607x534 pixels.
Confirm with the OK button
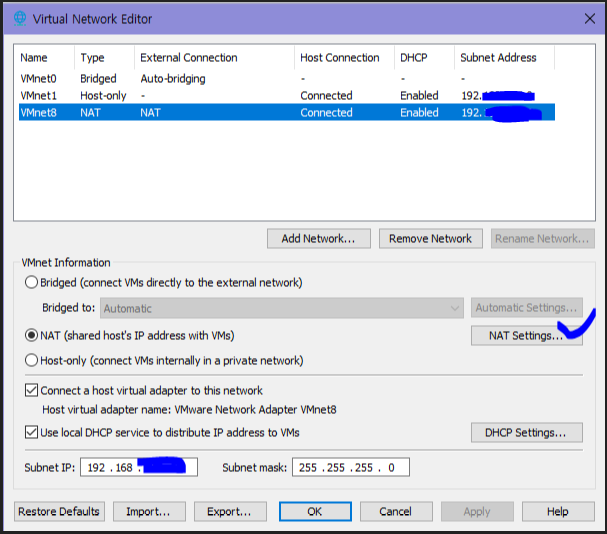coord(315,512)
